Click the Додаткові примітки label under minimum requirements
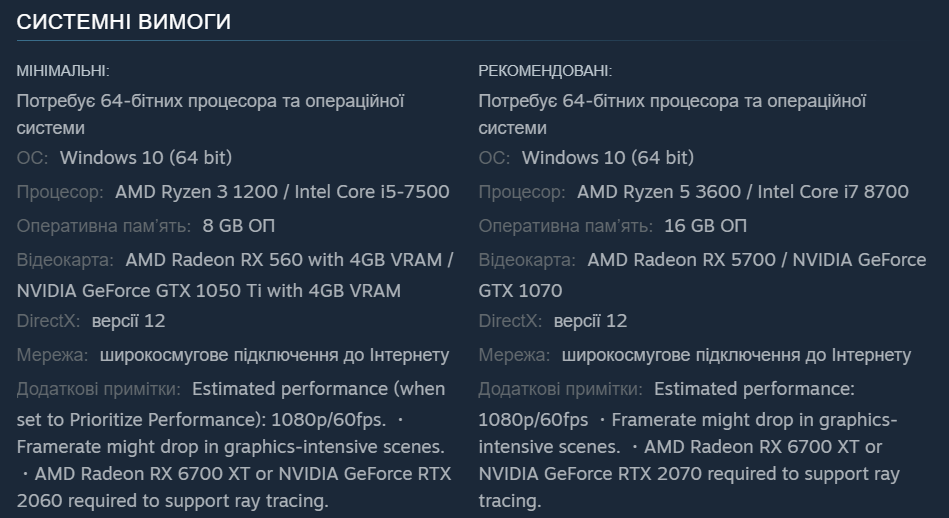Viewport: 949px width, 518px height. 98,388
